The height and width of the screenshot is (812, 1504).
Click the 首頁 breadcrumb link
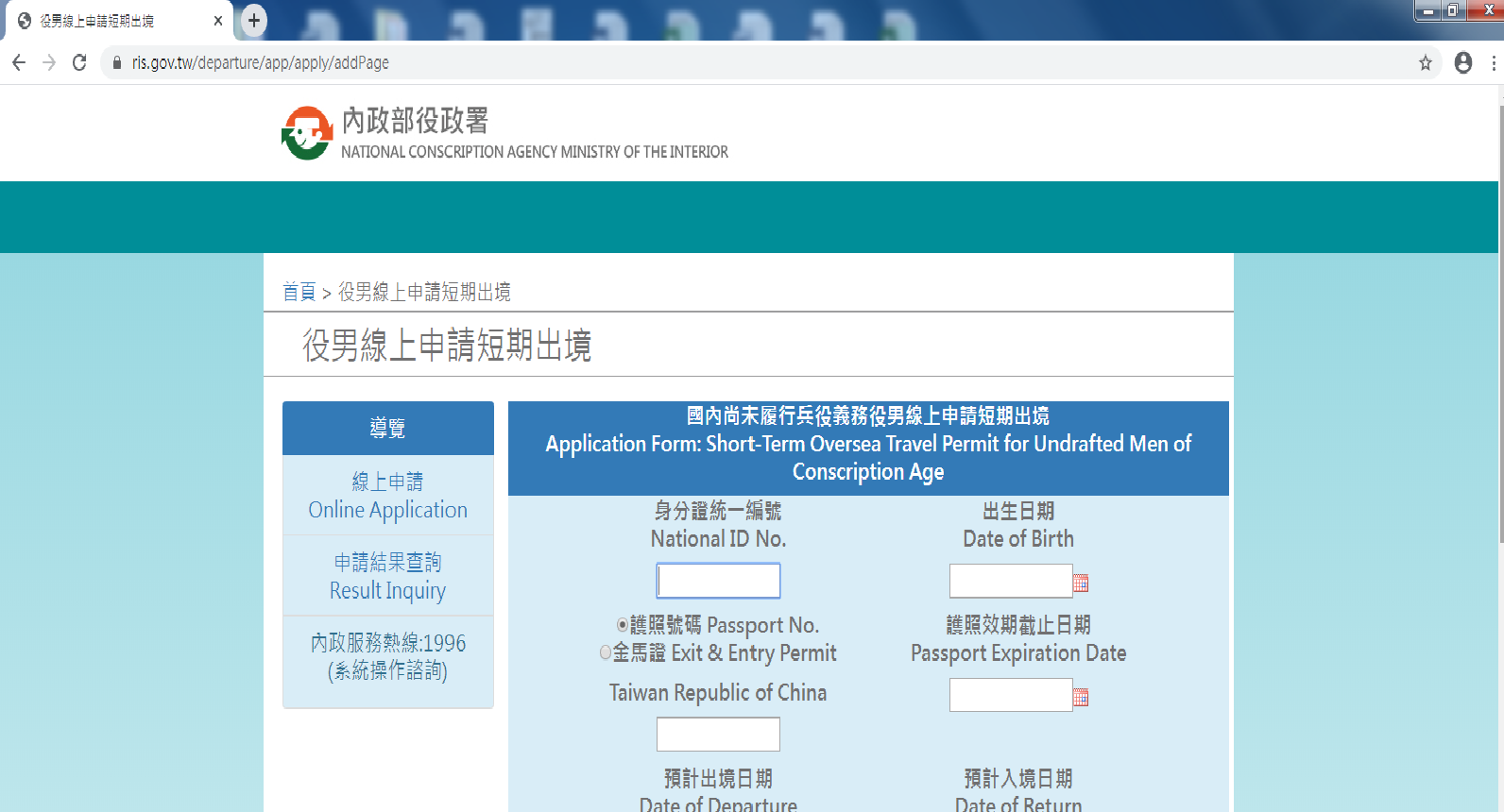(299, 293)
